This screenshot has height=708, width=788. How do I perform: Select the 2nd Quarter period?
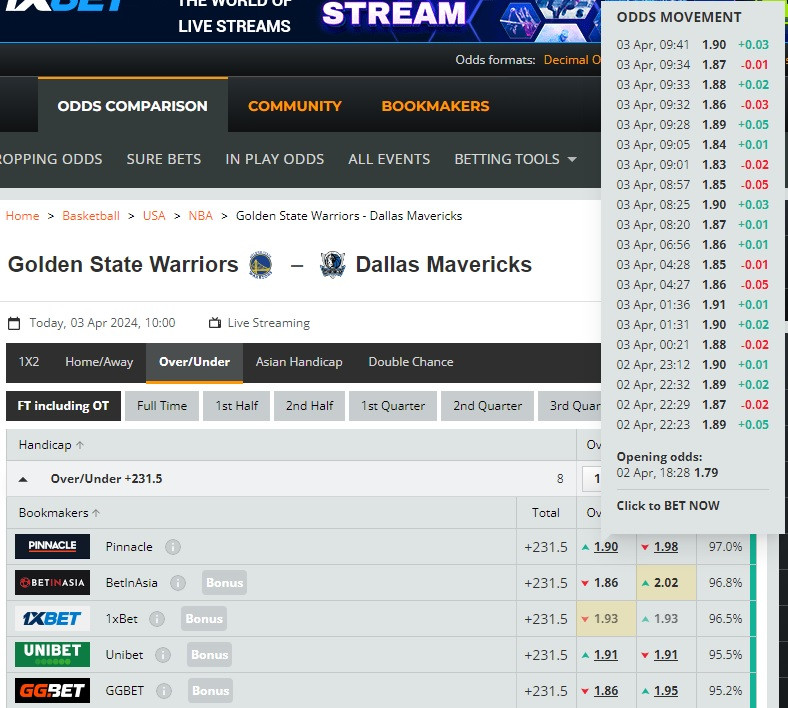(x=487, y=406)
